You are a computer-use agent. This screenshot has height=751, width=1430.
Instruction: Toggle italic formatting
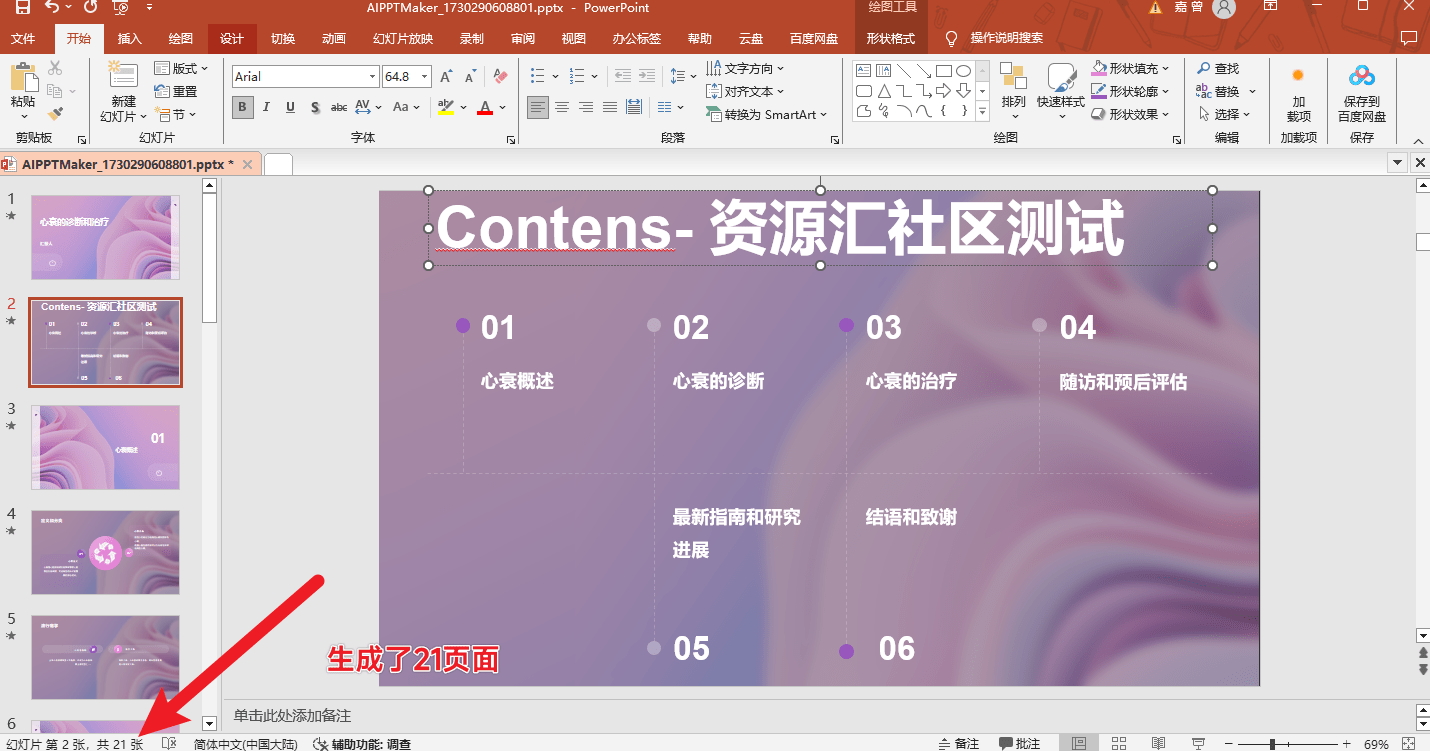point(266,107)
